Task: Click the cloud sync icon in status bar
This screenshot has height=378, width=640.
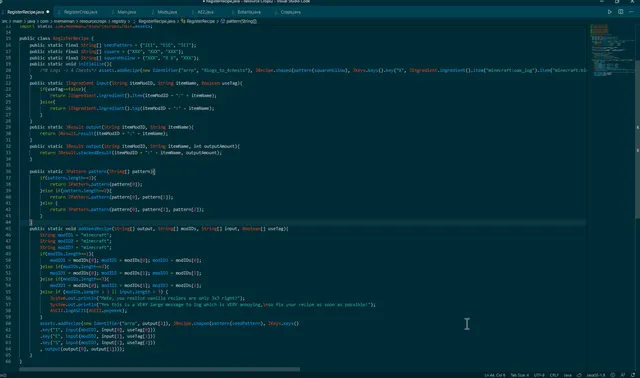Action: 579,375
